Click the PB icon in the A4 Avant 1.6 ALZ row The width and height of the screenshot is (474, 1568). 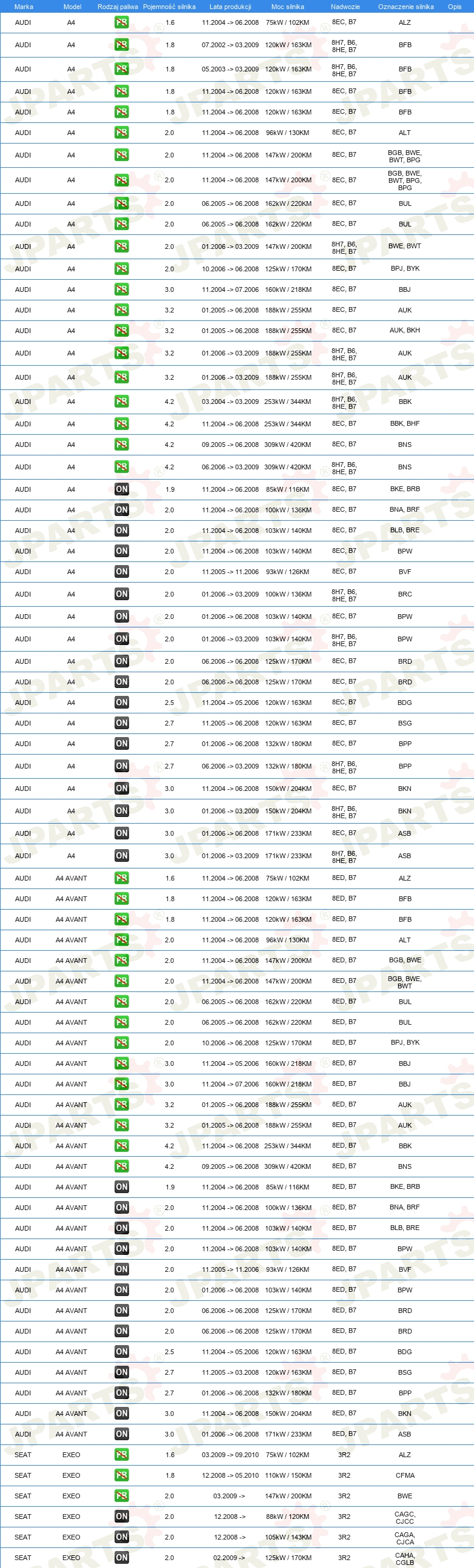tap(121, 878)
